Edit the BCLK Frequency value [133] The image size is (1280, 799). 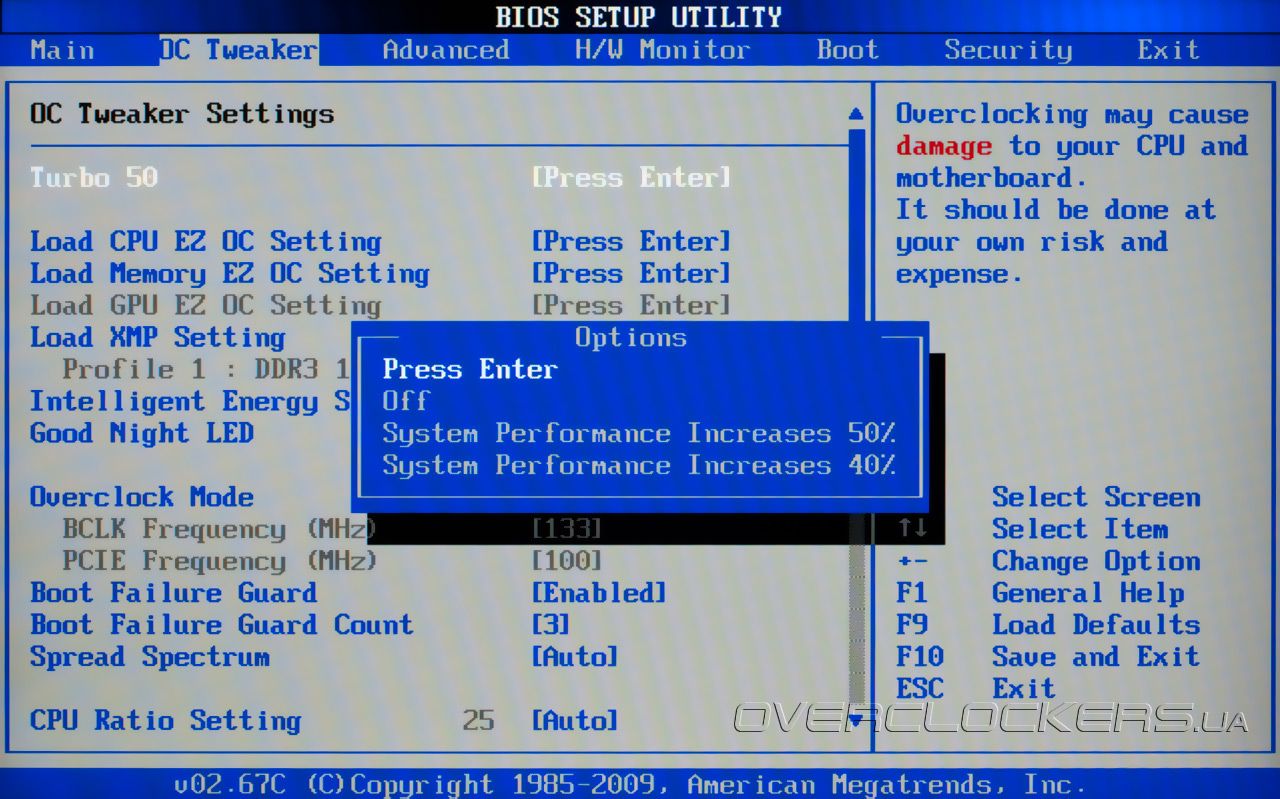(567, 529)
